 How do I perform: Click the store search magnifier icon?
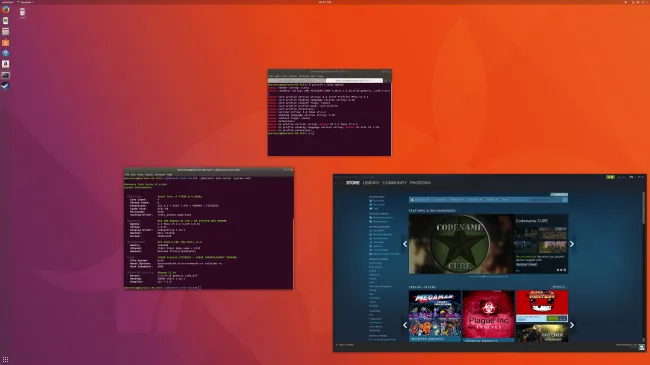click(565, 200)
